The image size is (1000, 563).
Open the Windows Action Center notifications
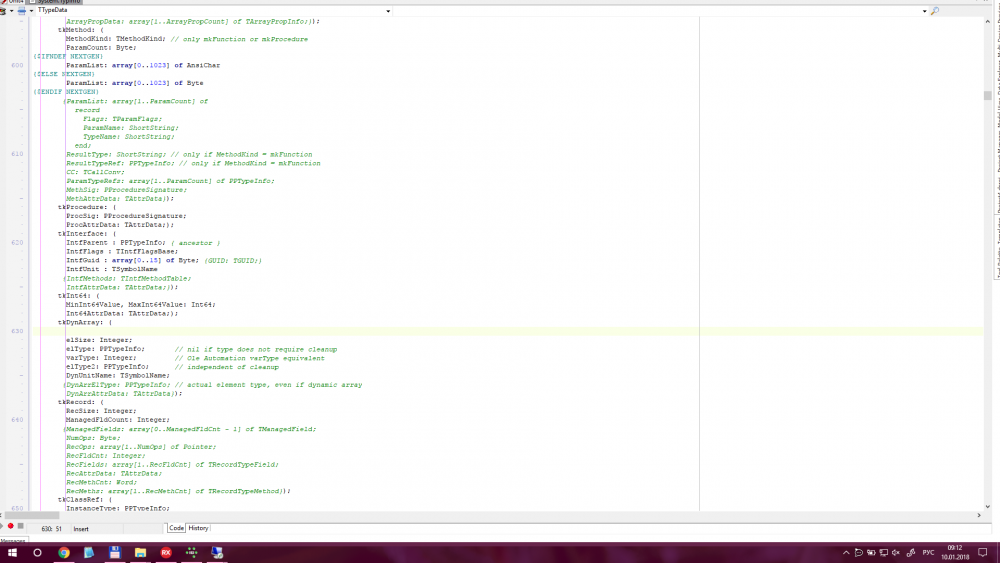tap(983, 553)
